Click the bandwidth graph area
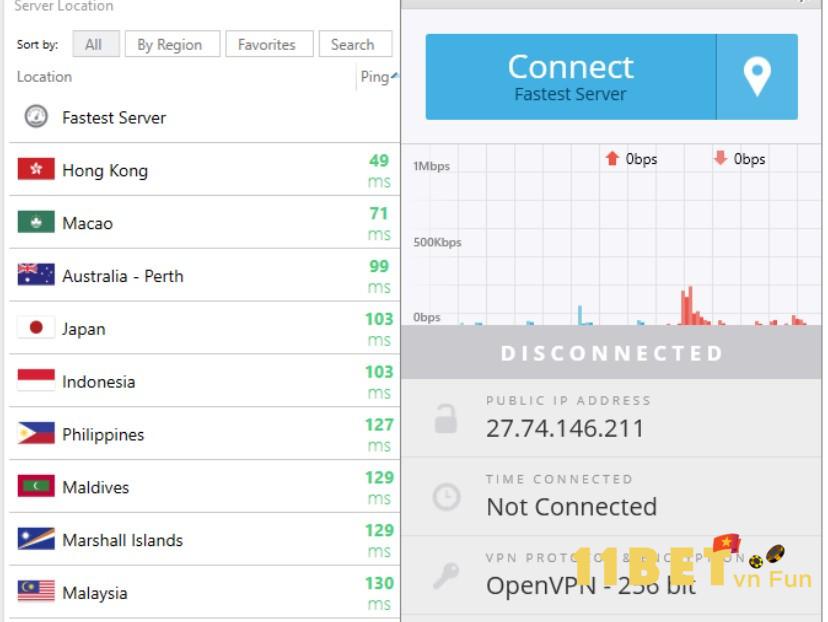The image size is (828, 622). [611, 234]
